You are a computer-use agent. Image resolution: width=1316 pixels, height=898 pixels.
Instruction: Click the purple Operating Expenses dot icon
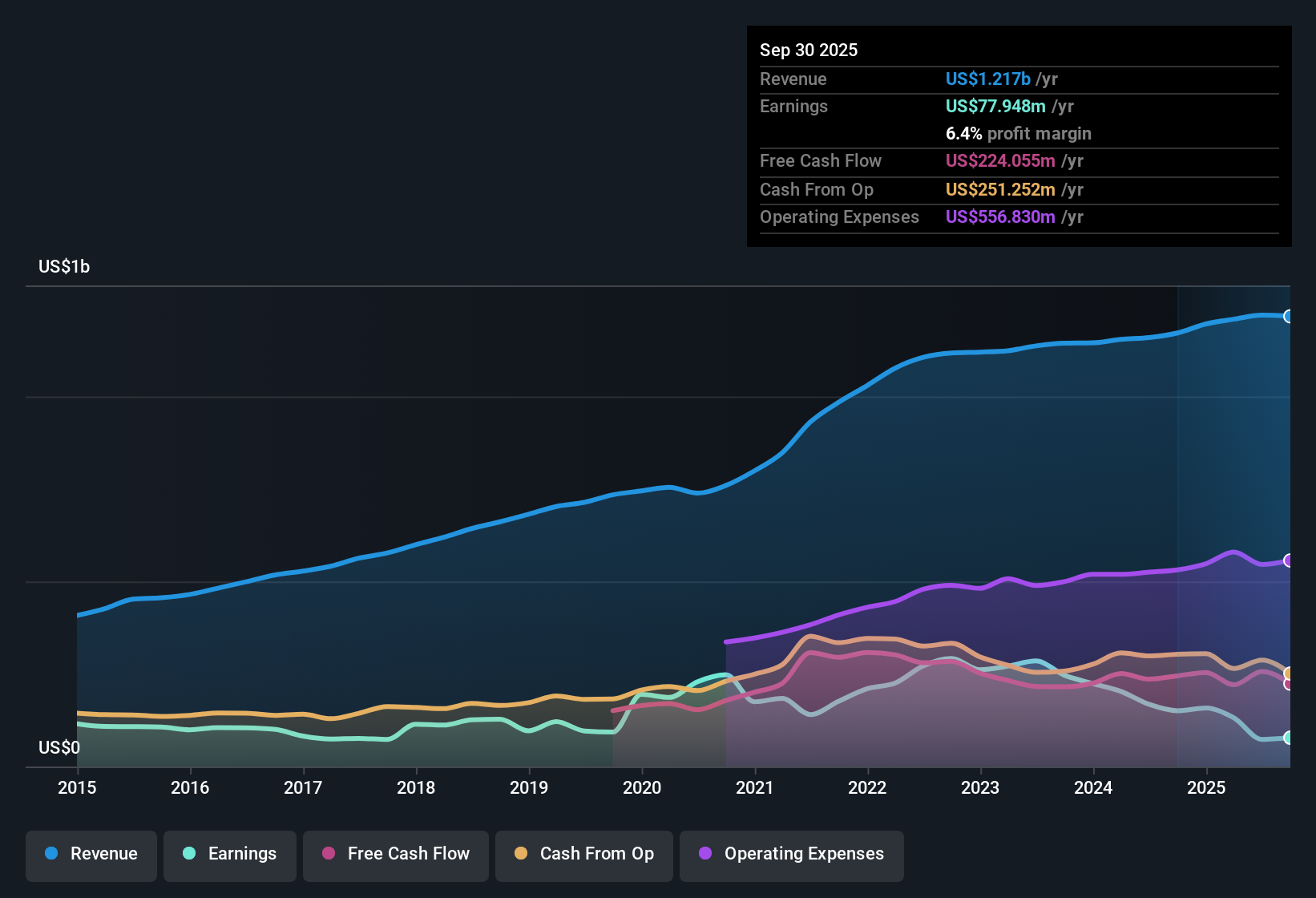point(705,854)
